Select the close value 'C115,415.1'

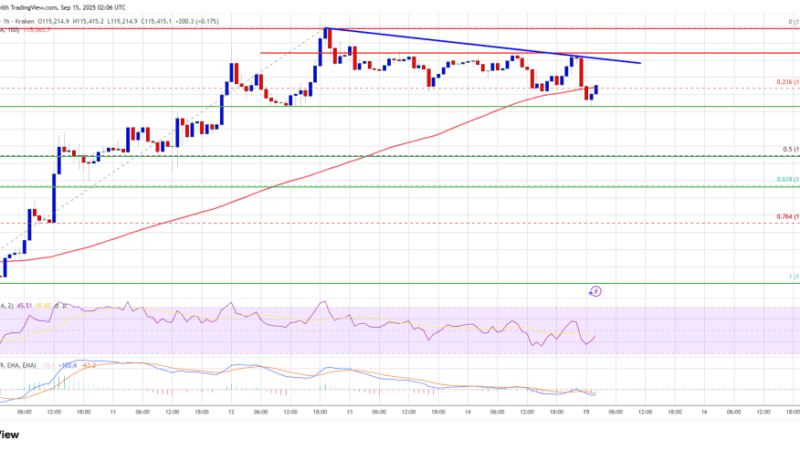coord(156,21)
